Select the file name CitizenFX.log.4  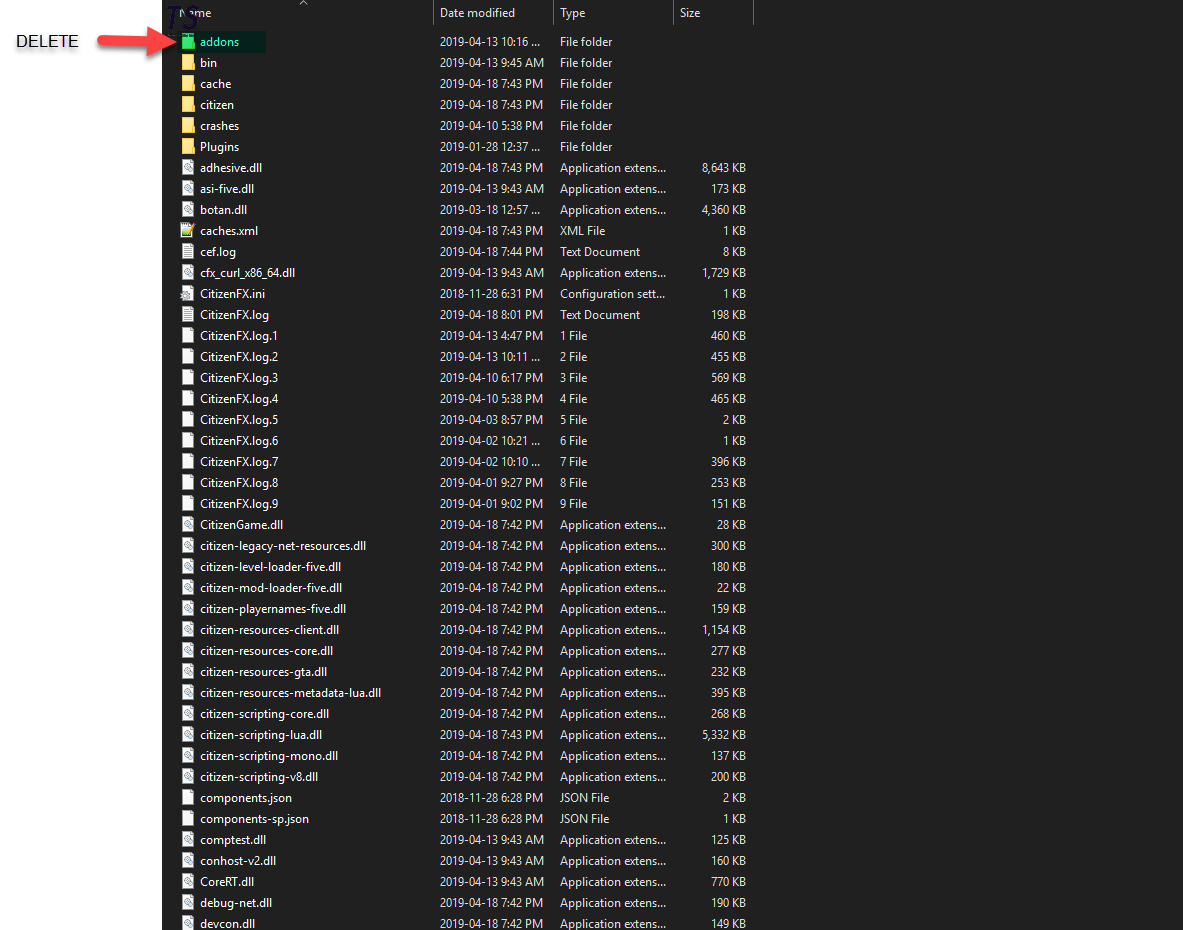click(239, 399)
